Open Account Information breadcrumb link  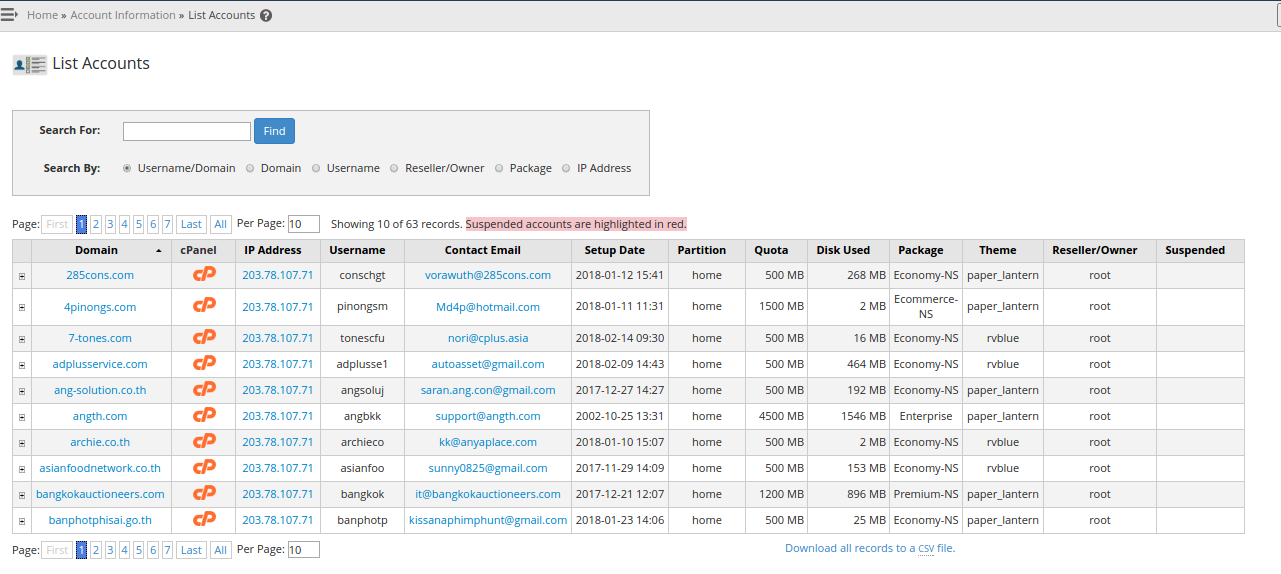click(x=122, y=16)
